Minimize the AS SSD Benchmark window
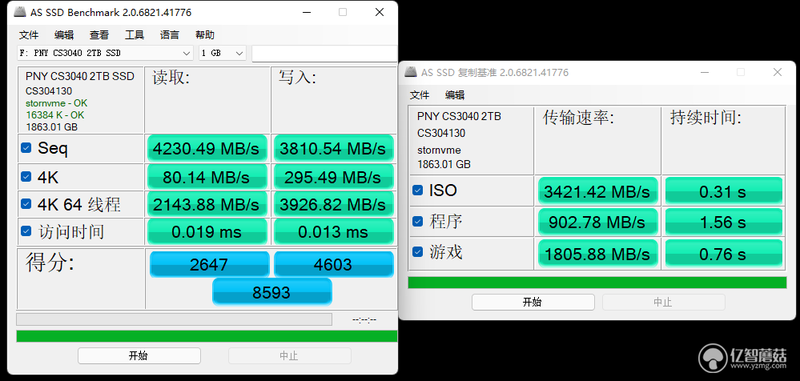800x381 pixels. [x=306, y=12]
